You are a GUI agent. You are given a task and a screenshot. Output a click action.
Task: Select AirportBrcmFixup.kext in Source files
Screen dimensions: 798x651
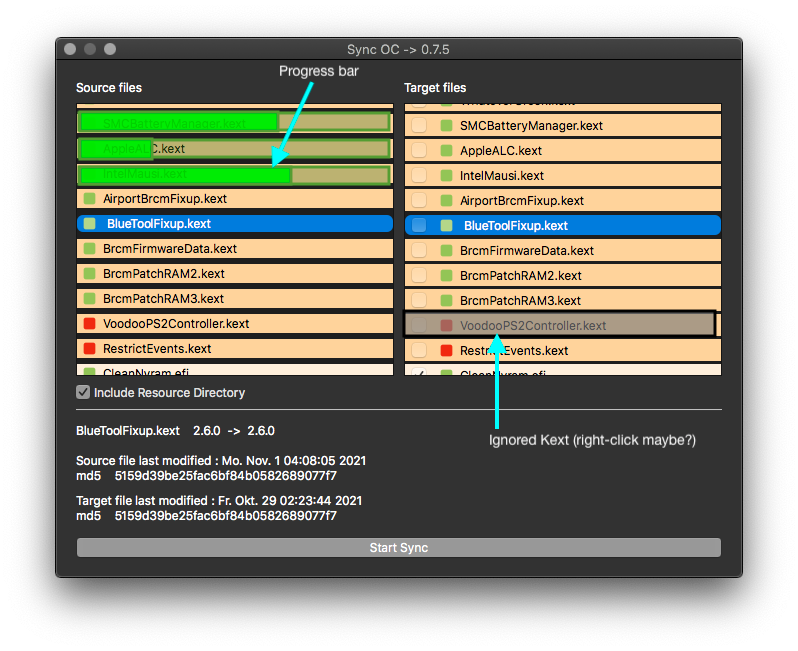coord(235,199)
